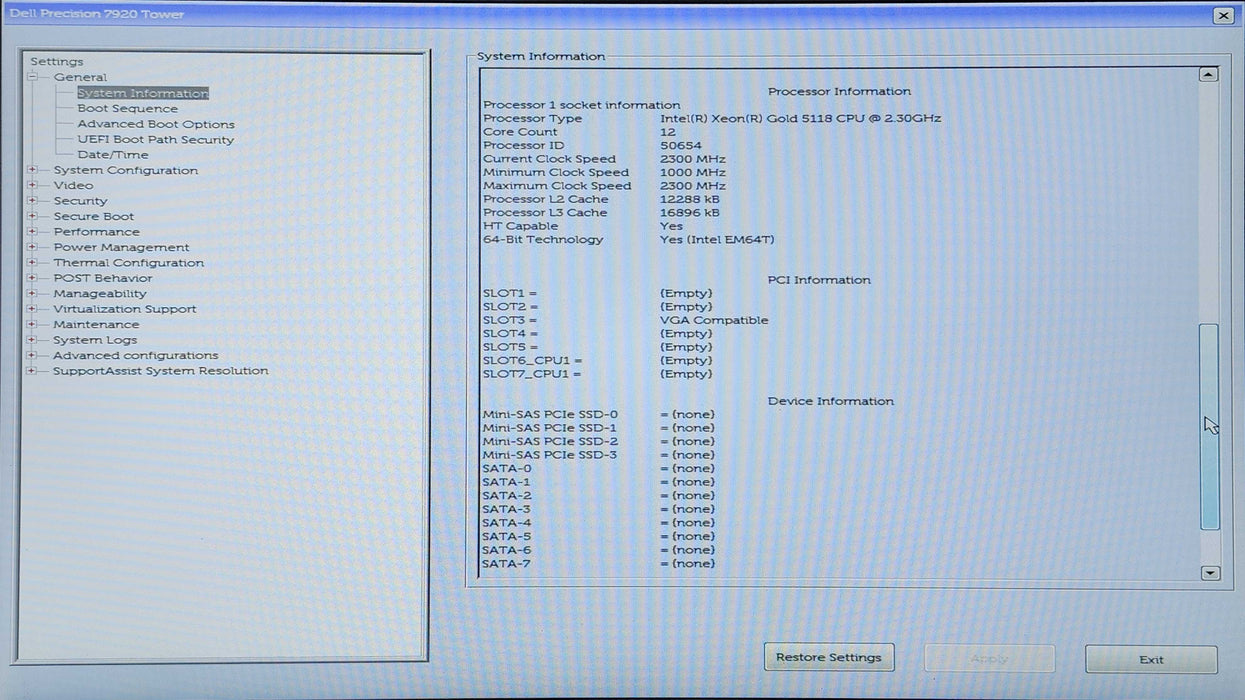Select Advanced Boot Options
Image resolution: width=1245 pixels, height=700 pixels.
coord(156,124)
